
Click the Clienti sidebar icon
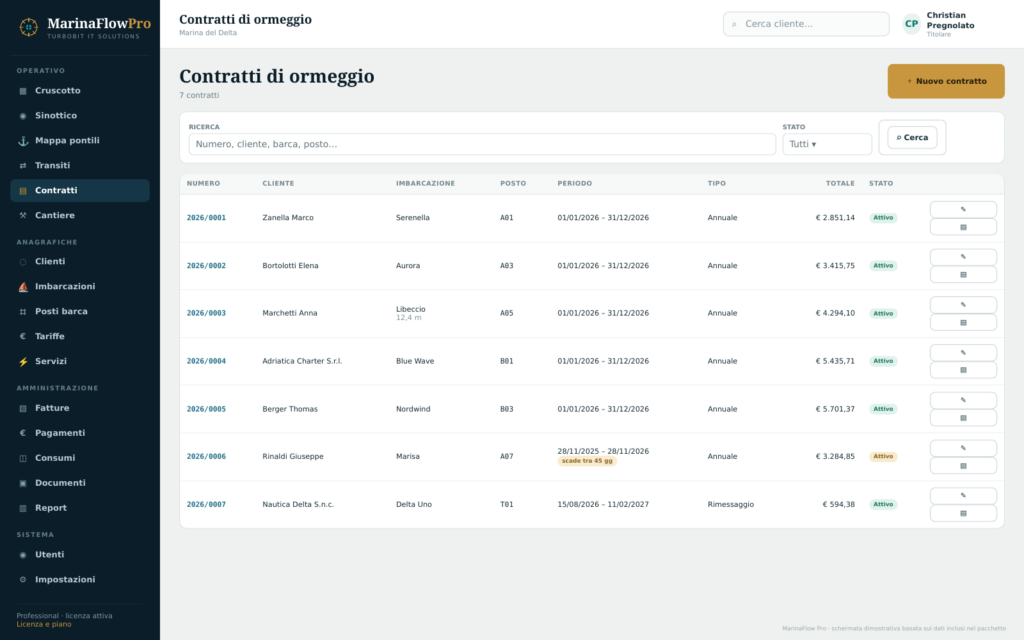[x=23, y=262]
